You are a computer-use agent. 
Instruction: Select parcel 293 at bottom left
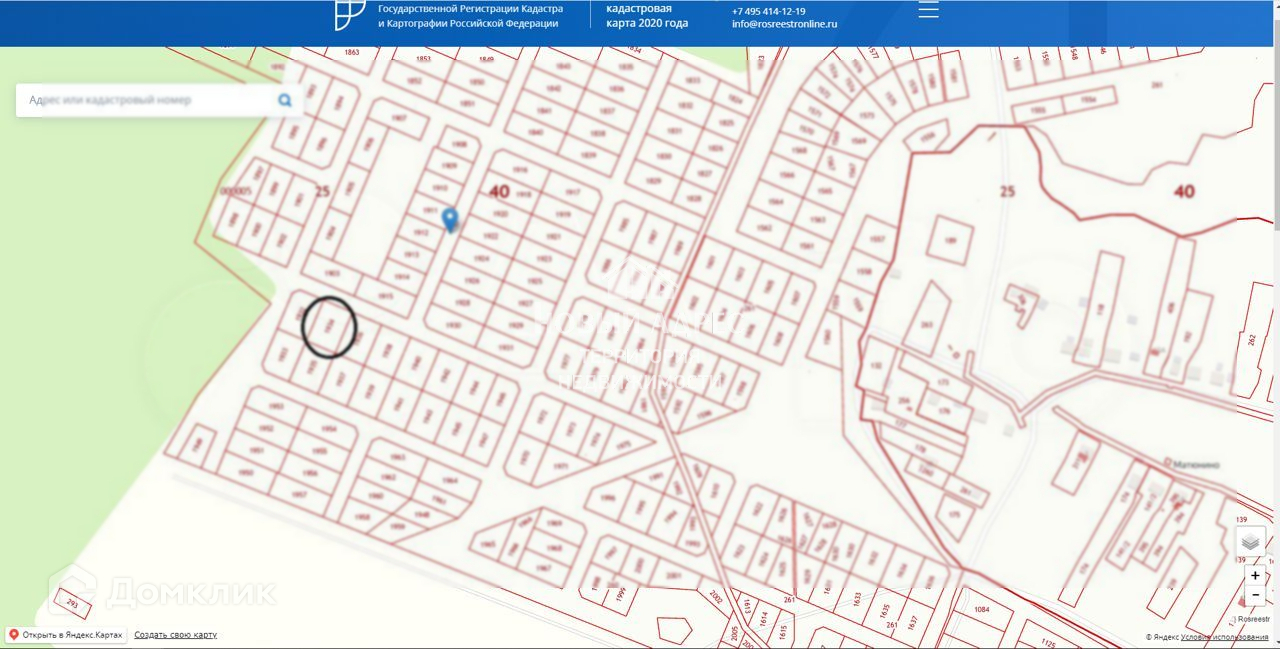click(x=71, y=603)
